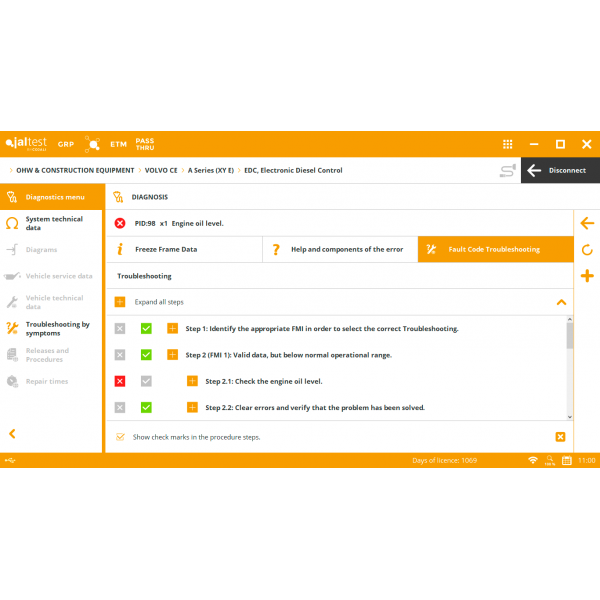Click the orange back arrow on right sidebar
The width and height of the screenshot is (600, 600).
pos(587,223)
